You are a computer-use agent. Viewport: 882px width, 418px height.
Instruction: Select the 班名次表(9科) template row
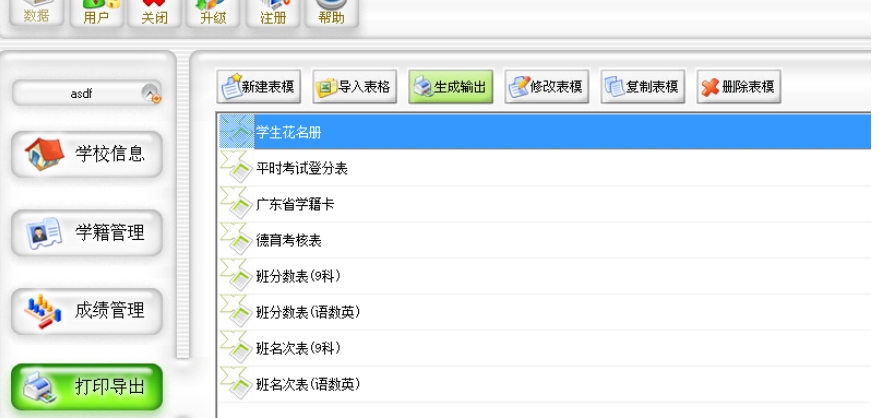pyautogui.click(x=544, y=348)
